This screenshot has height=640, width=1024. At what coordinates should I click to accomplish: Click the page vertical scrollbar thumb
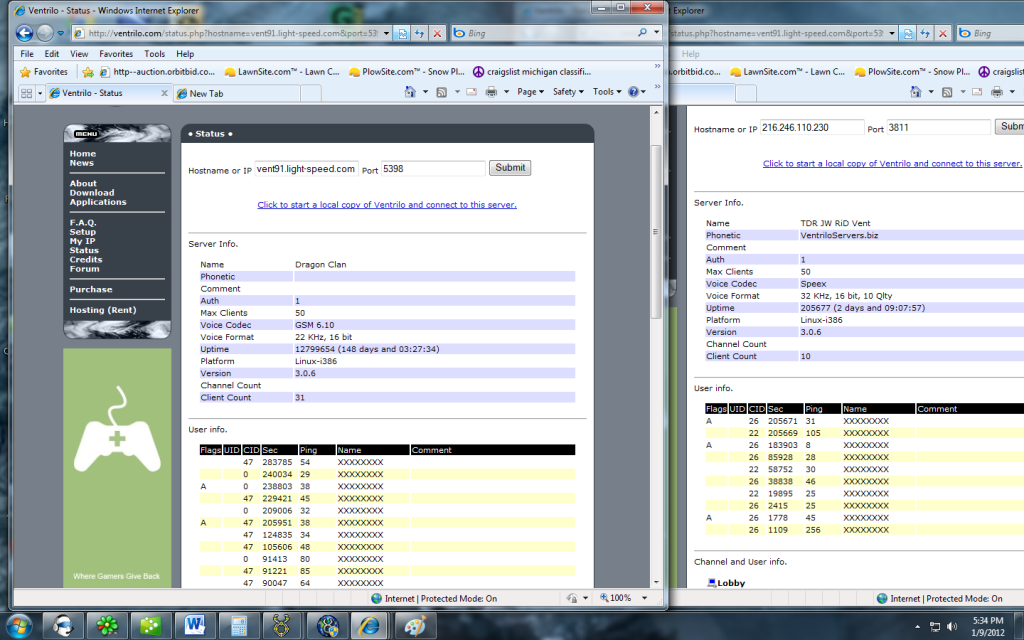click(x=656, y=232)
